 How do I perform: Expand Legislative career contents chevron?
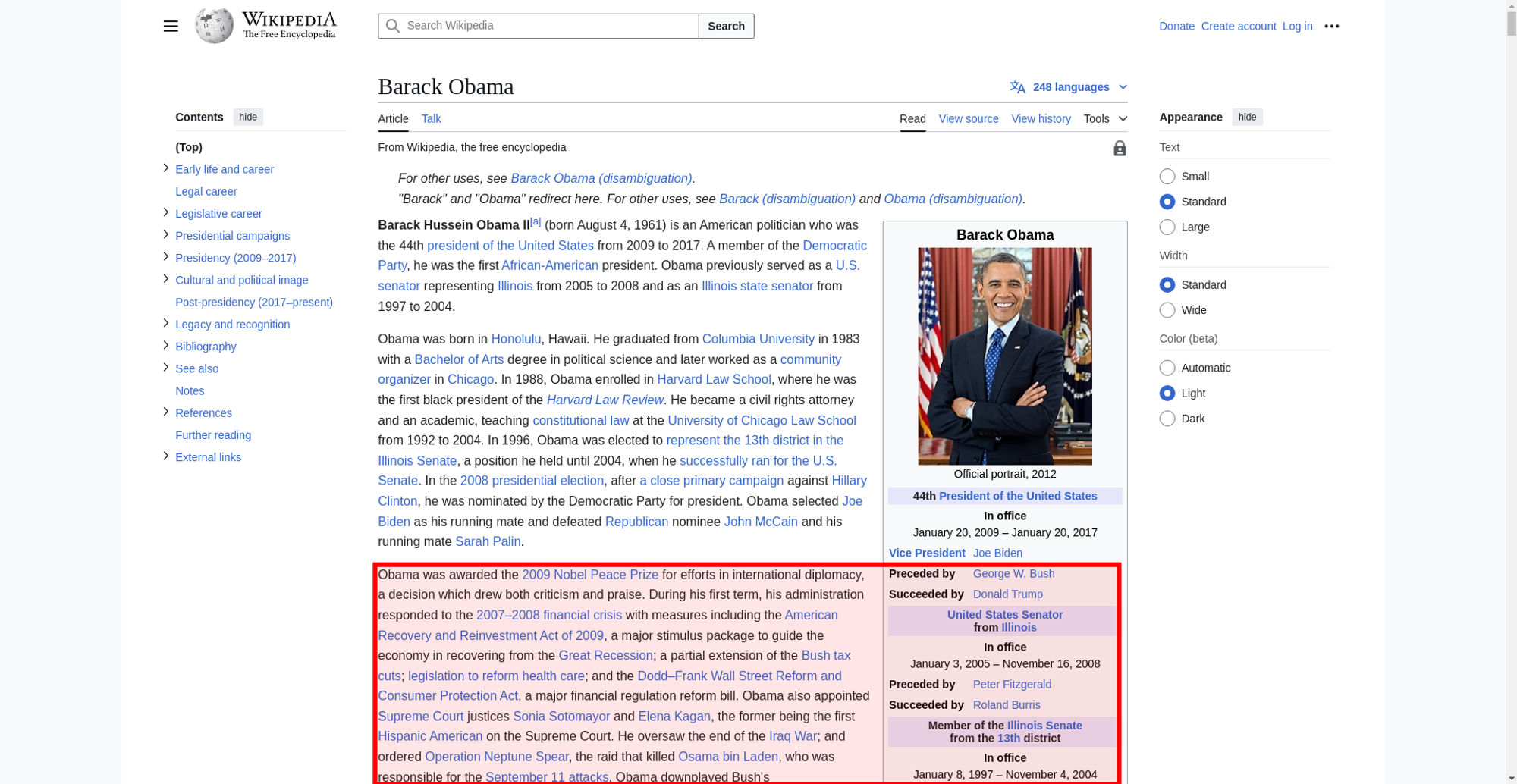coord(165,212)
